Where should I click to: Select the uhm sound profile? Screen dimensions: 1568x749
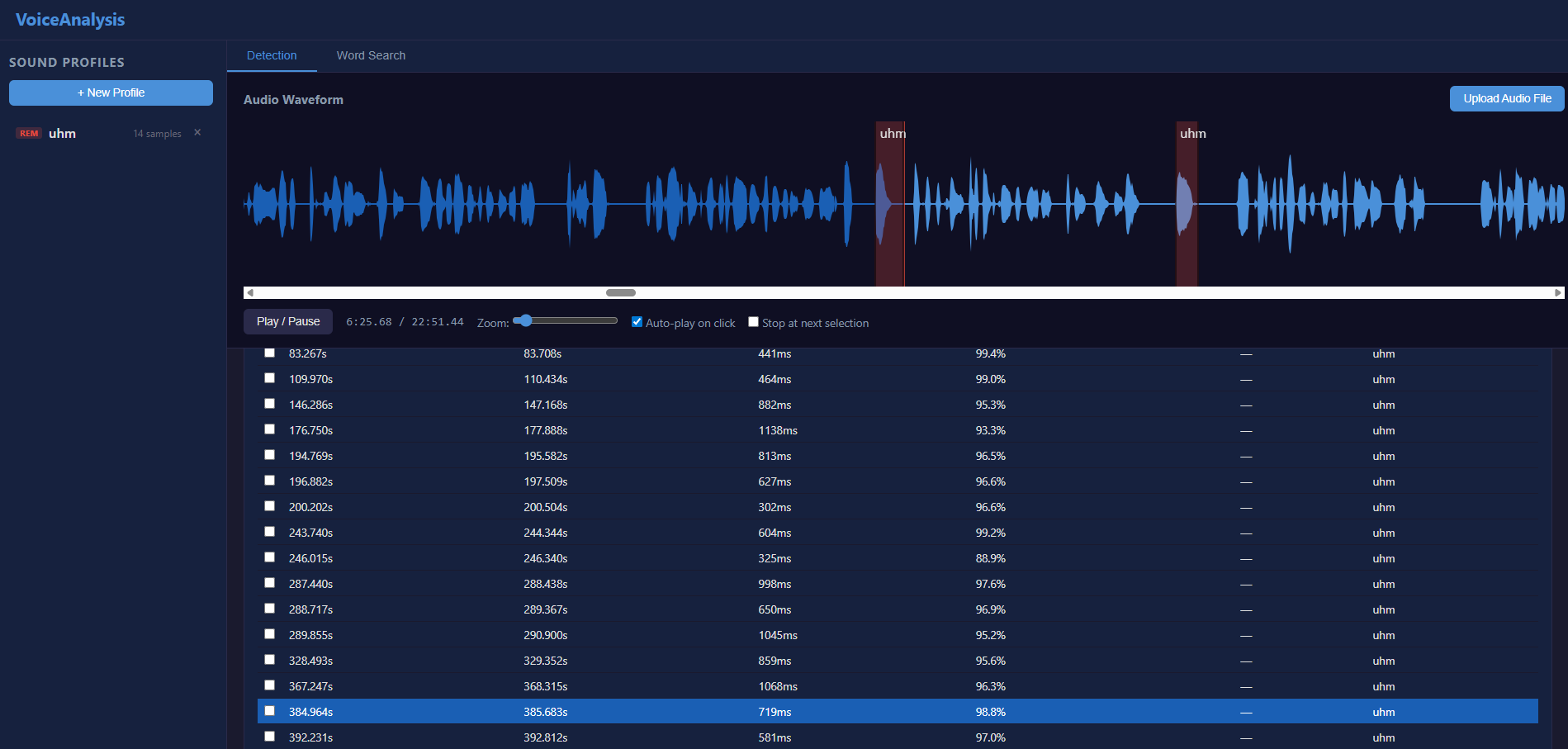pos(109,133)
